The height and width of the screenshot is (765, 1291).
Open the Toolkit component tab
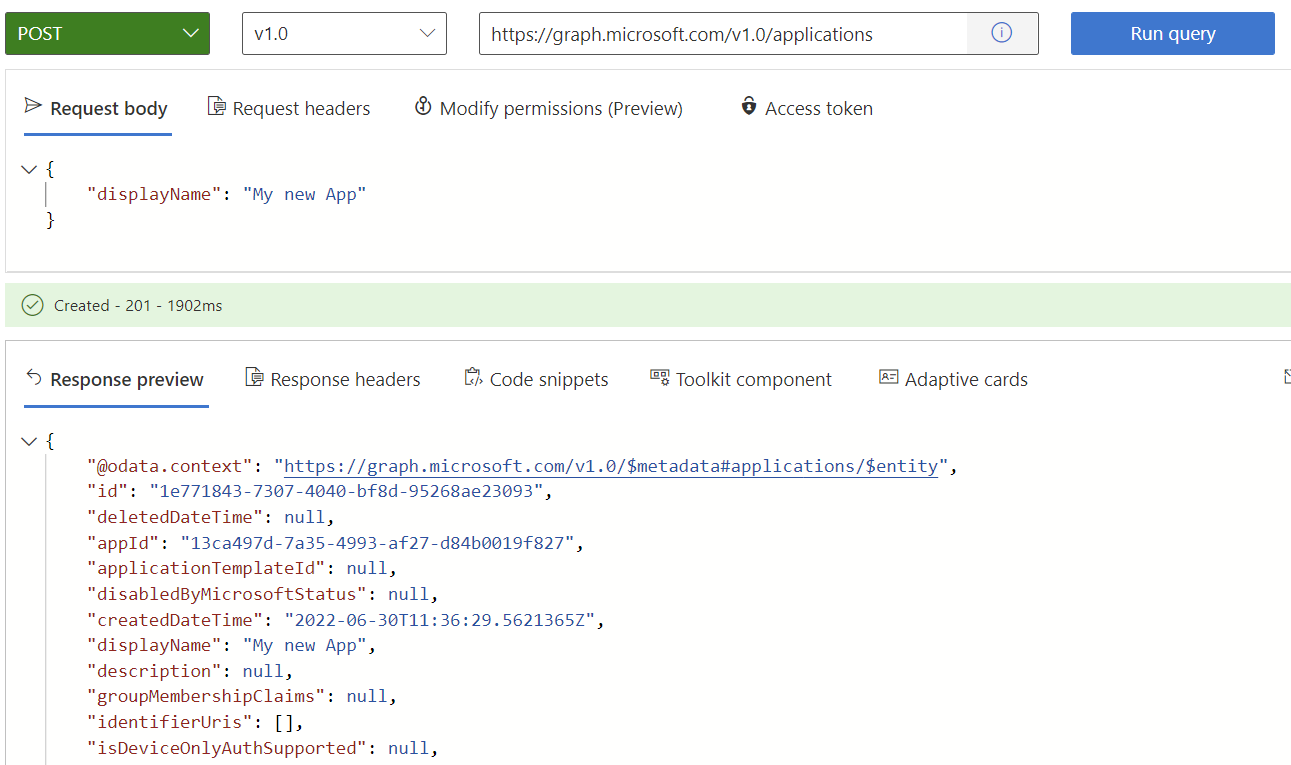point(741,380)
